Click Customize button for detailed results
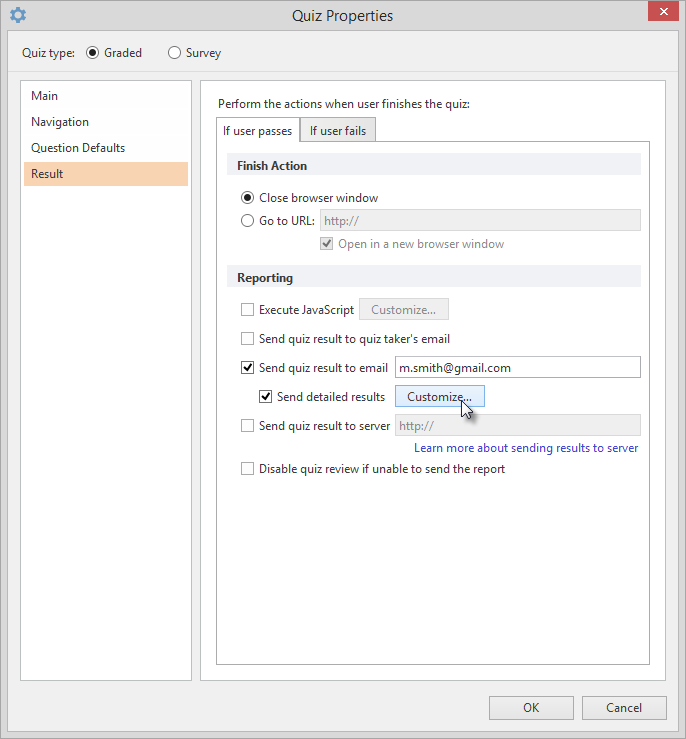This screenshot has width=686, height=739. 439,397
